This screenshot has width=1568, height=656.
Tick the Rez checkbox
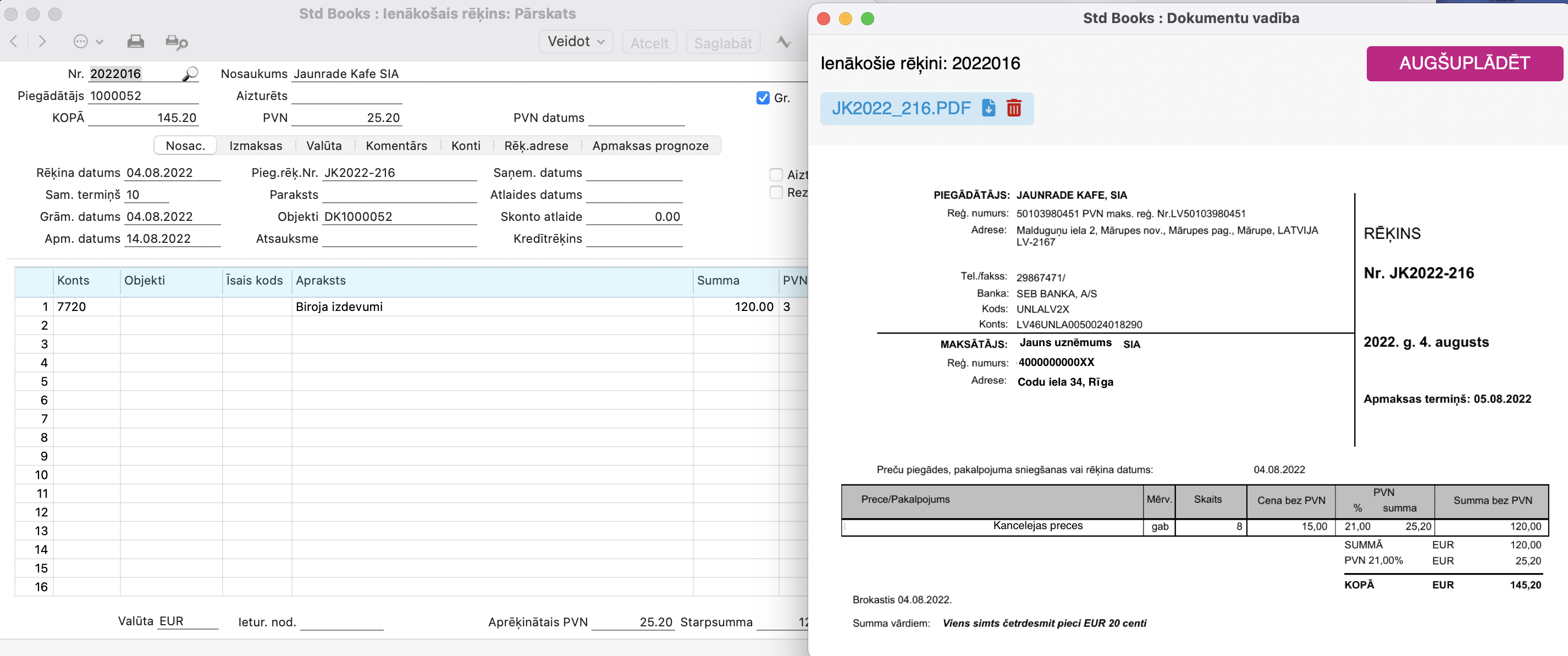pos(776,192)
